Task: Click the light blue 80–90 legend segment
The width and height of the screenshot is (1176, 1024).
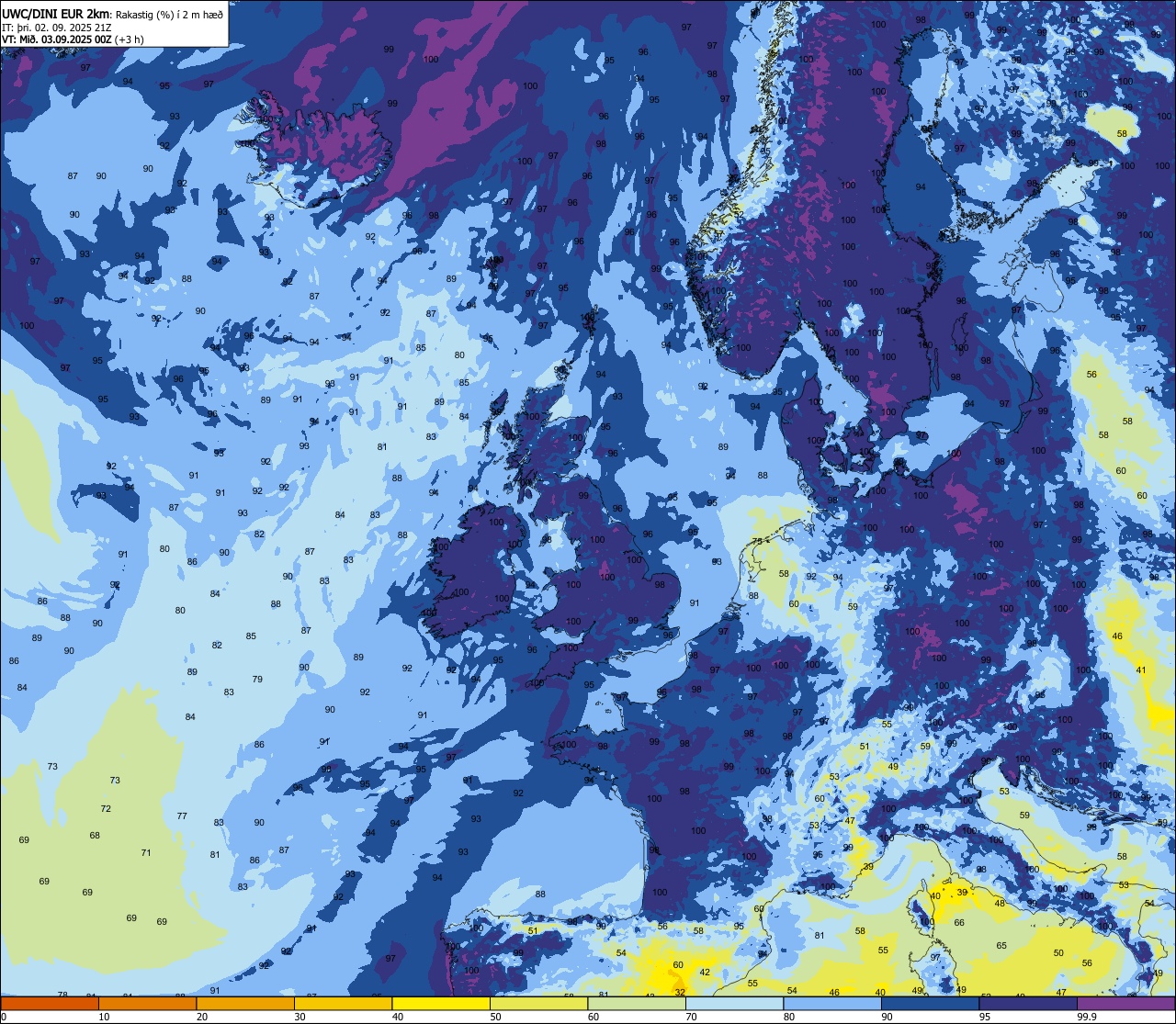Action: click(832, 1003)
